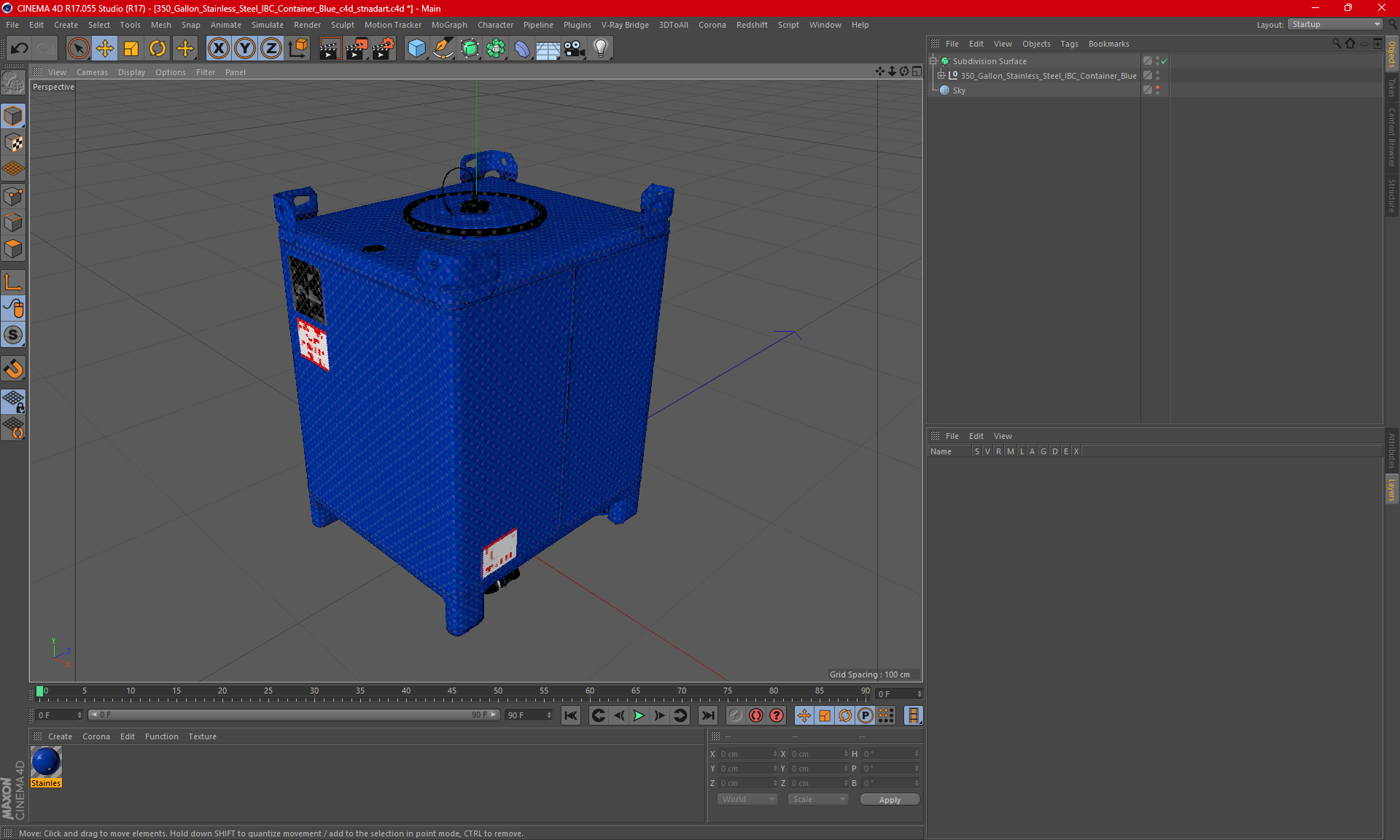The image size is (1400, 840).
Task: Switch to Points mode
Action: (x=13, y=196)
